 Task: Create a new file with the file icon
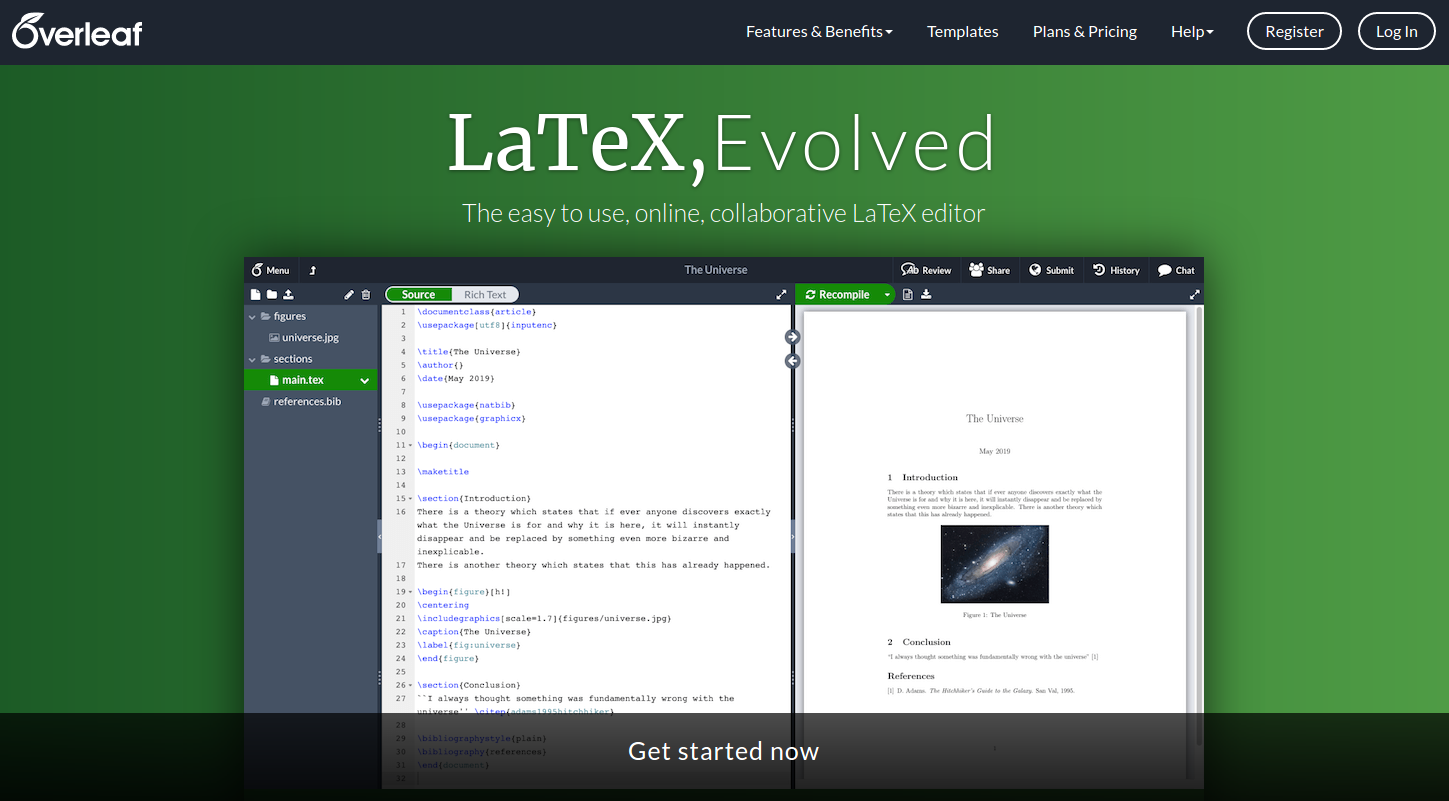click(x=255, y=294)
